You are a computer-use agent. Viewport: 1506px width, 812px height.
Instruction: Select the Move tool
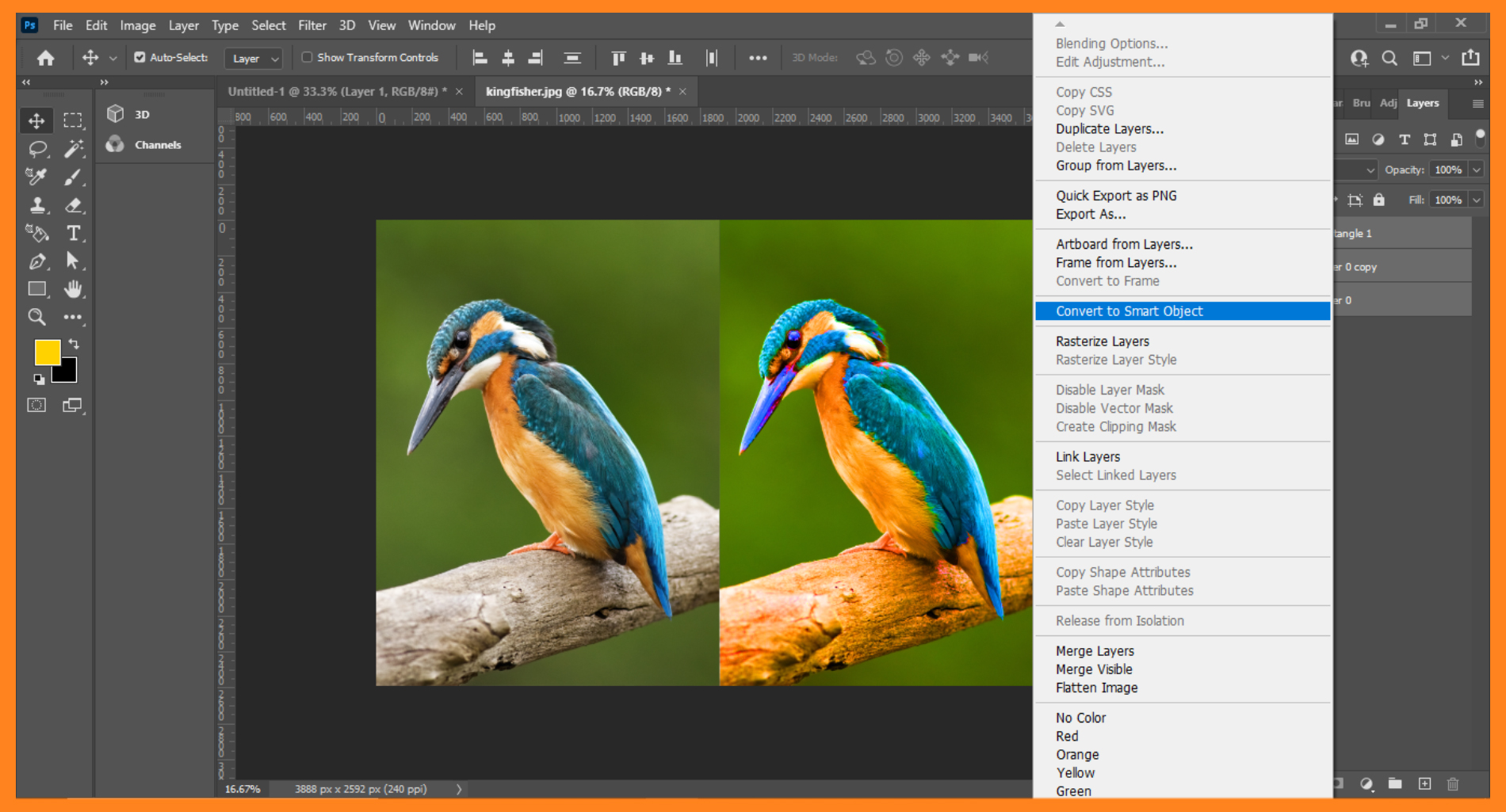pyautogui.click(x=36, y=120)
